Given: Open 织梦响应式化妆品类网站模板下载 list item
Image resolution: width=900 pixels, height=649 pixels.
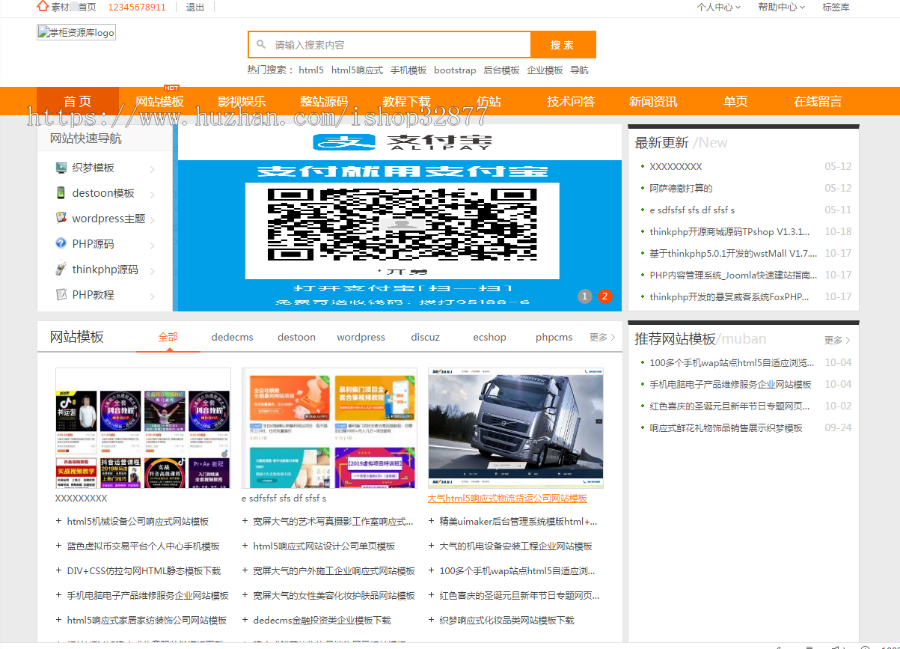Looking at the screenshot, I should (x=506, y=620).
